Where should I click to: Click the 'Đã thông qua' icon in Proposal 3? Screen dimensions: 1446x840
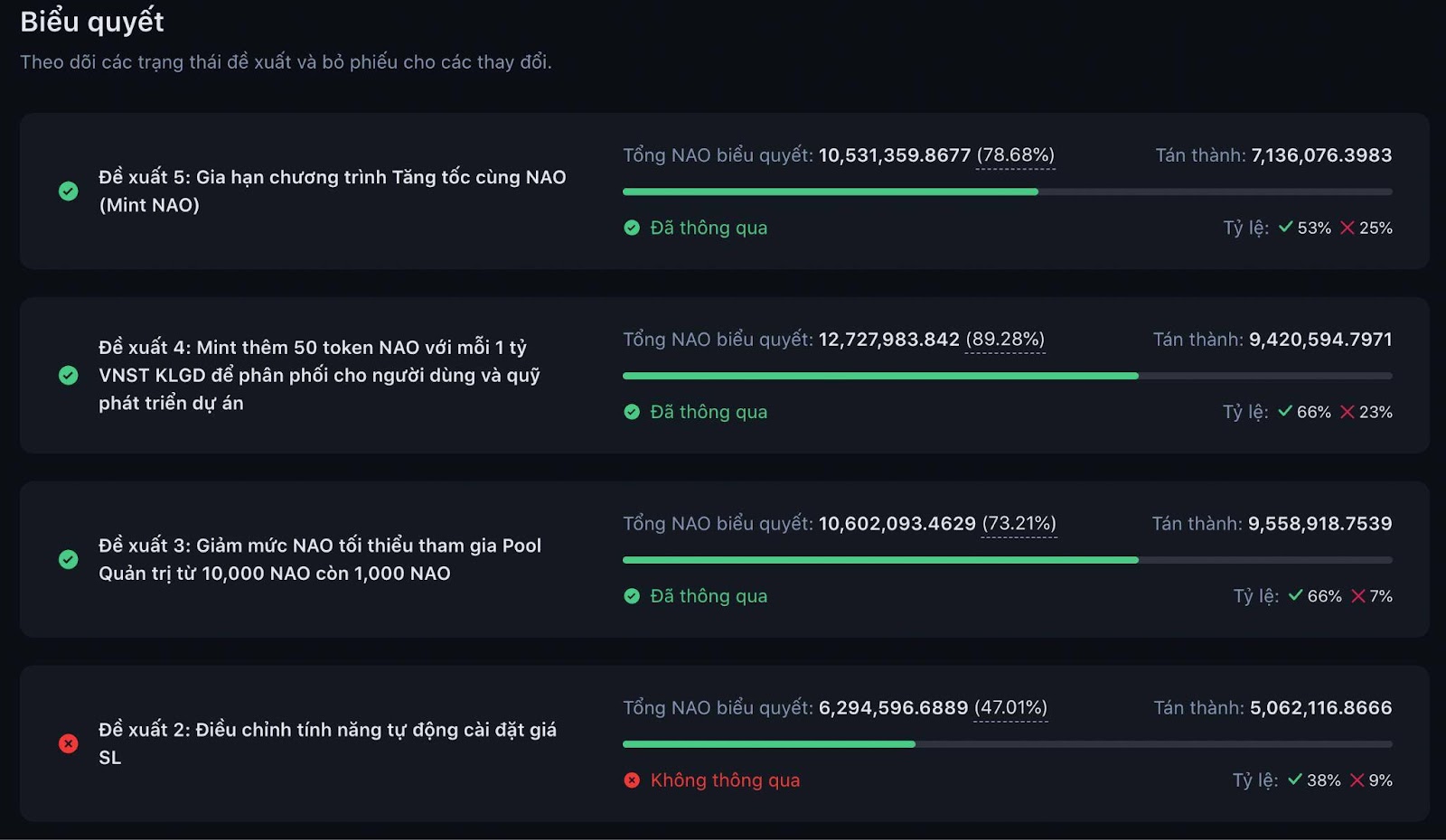[x=632, y=596]
